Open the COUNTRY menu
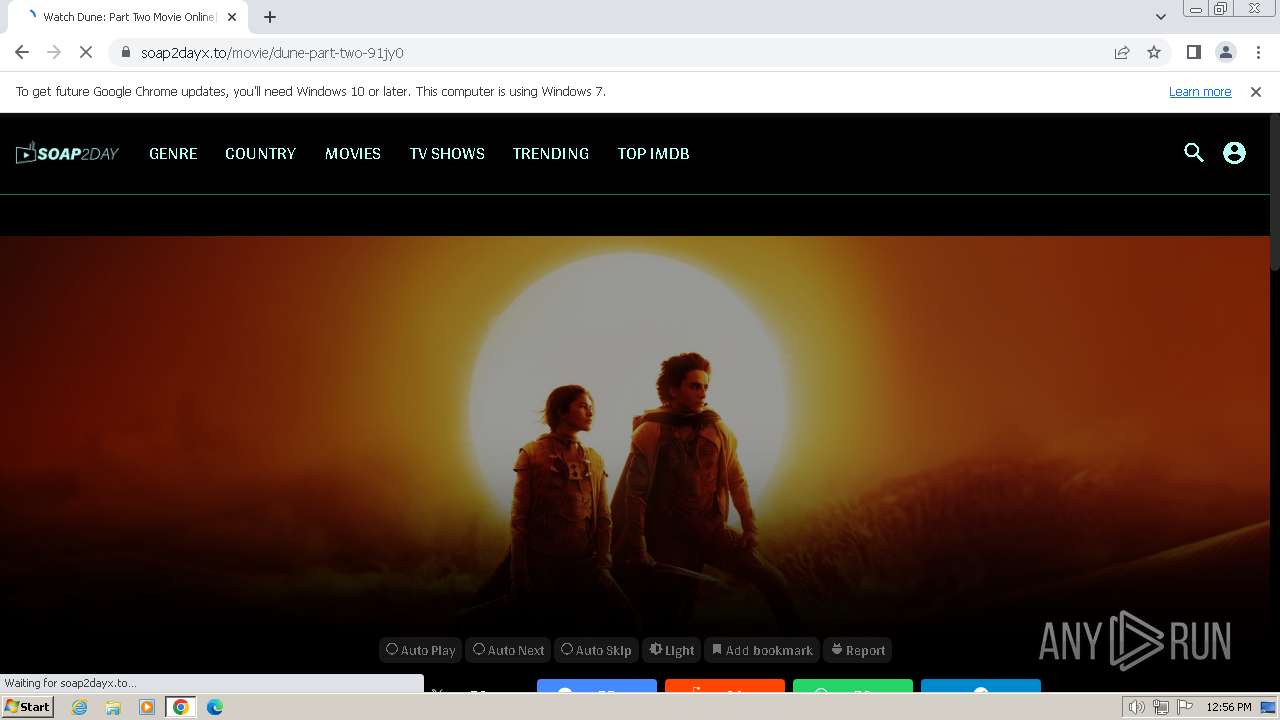Viewport: 1280px width, 720px height. pyautogui.click(x=260, y=153)
